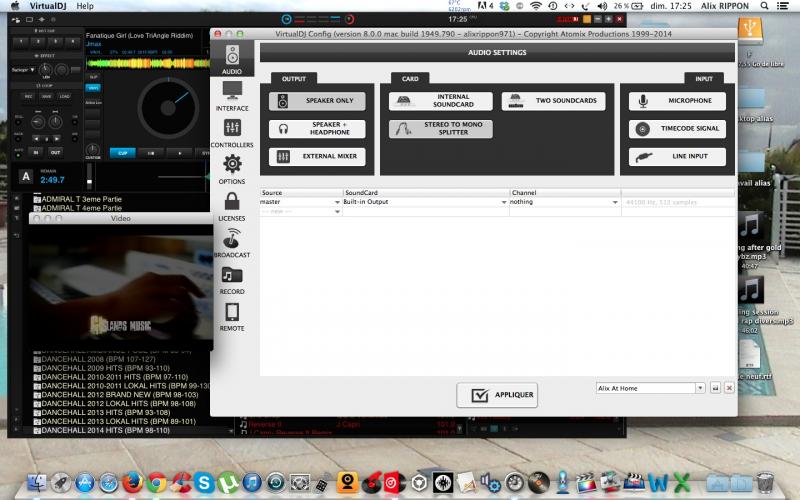Screen dimensions: 800x500
Task: Open the Help menu
Action: (x=85, y=6)
